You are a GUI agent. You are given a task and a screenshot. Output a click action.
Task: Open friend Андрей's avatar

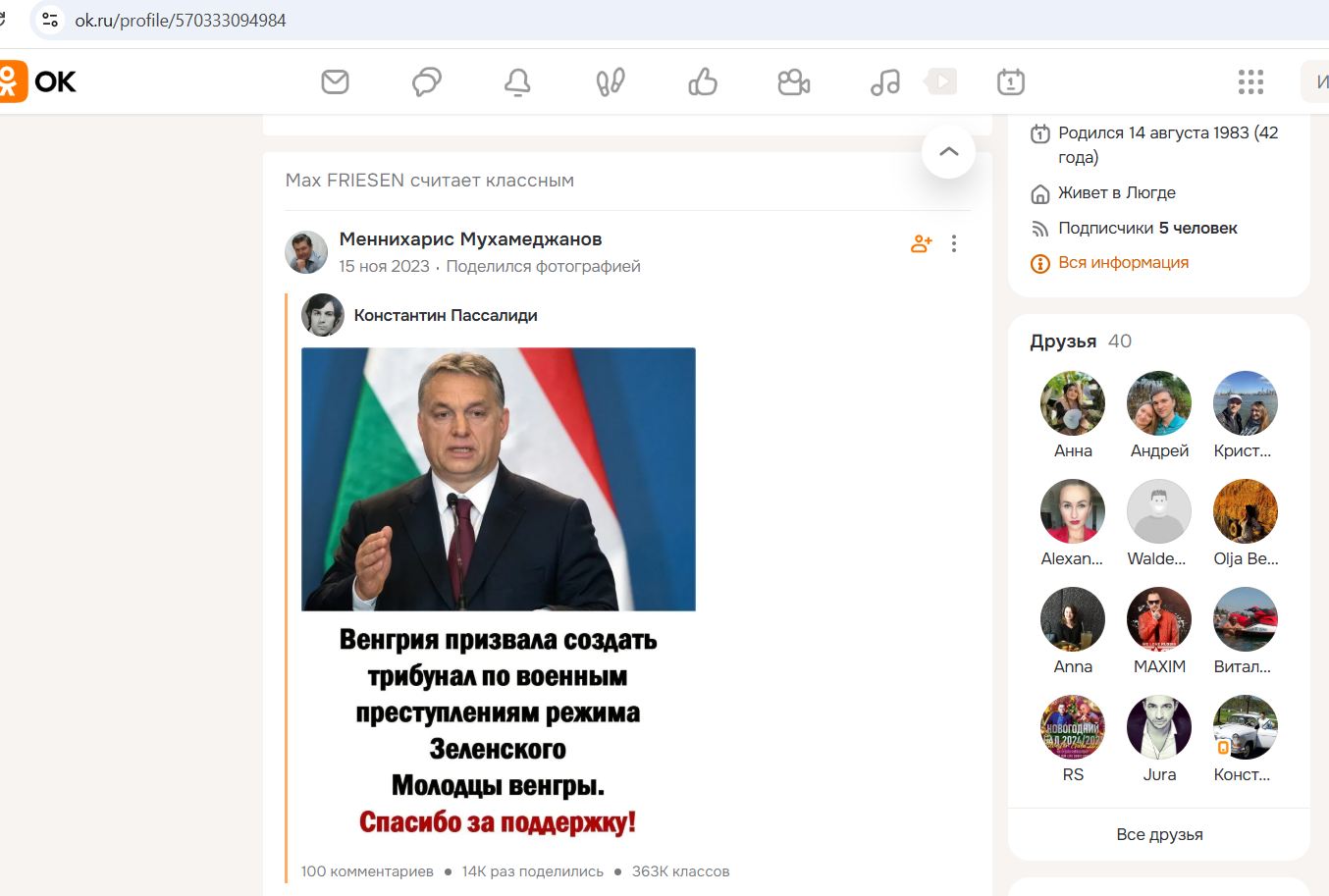coord(1159,403)
